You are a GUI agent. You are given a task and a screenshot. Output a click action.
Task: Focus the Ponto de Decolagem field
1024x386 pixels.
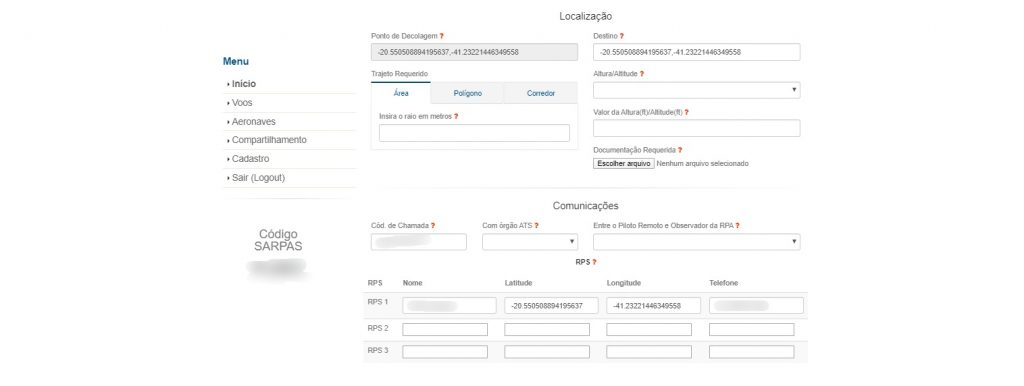[474, 52]
